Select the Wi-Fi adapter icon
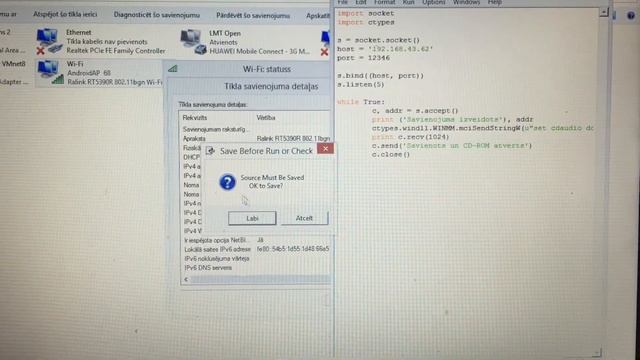This screenshot has height=360, width=640. coord(49,72)
